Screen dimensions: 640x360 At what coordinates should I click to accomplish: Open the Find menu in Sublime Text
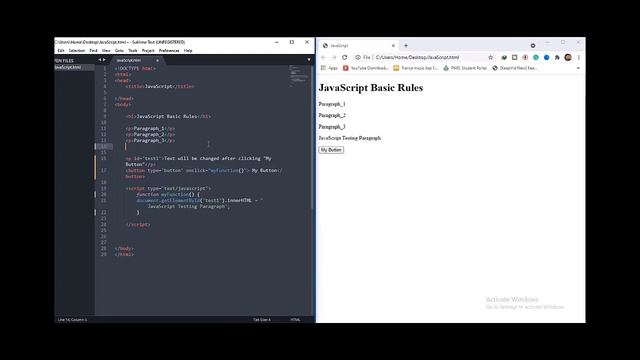93,51
